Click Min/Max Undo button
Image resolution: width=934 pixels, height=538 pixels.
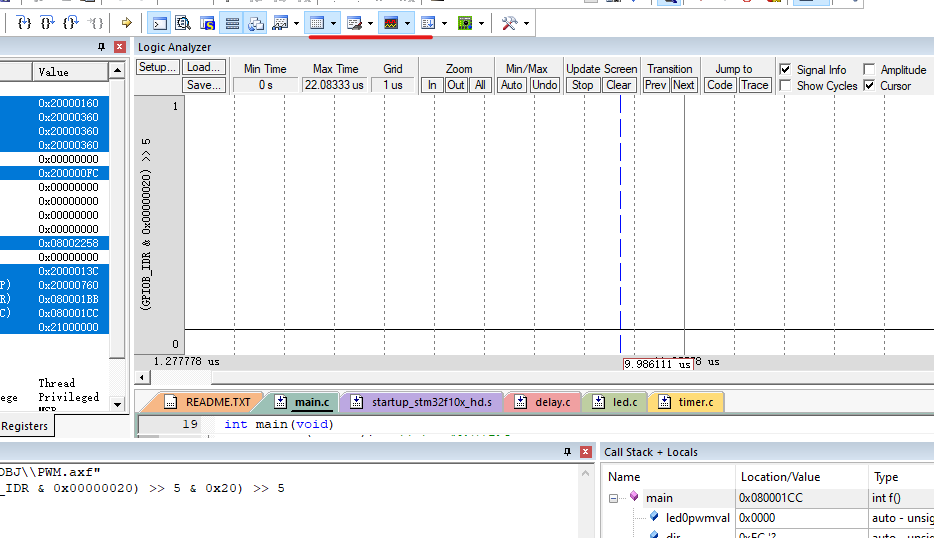coord(544,85)
